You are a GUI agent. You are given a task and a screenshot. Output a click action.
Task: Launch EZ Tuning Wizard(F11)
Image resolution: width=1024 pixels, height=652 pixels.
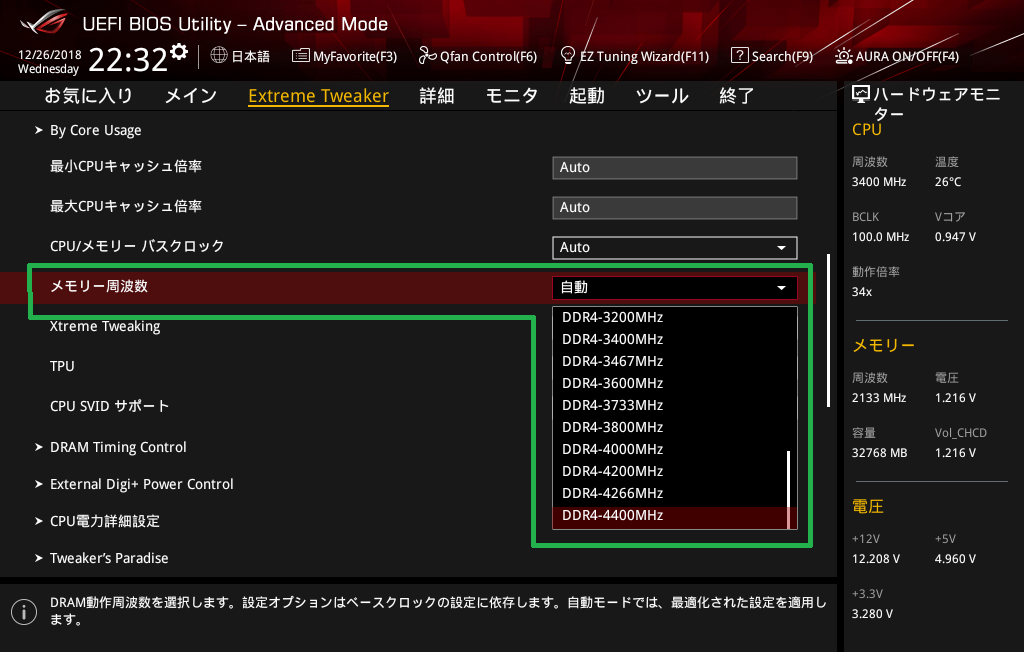point(635,56)
